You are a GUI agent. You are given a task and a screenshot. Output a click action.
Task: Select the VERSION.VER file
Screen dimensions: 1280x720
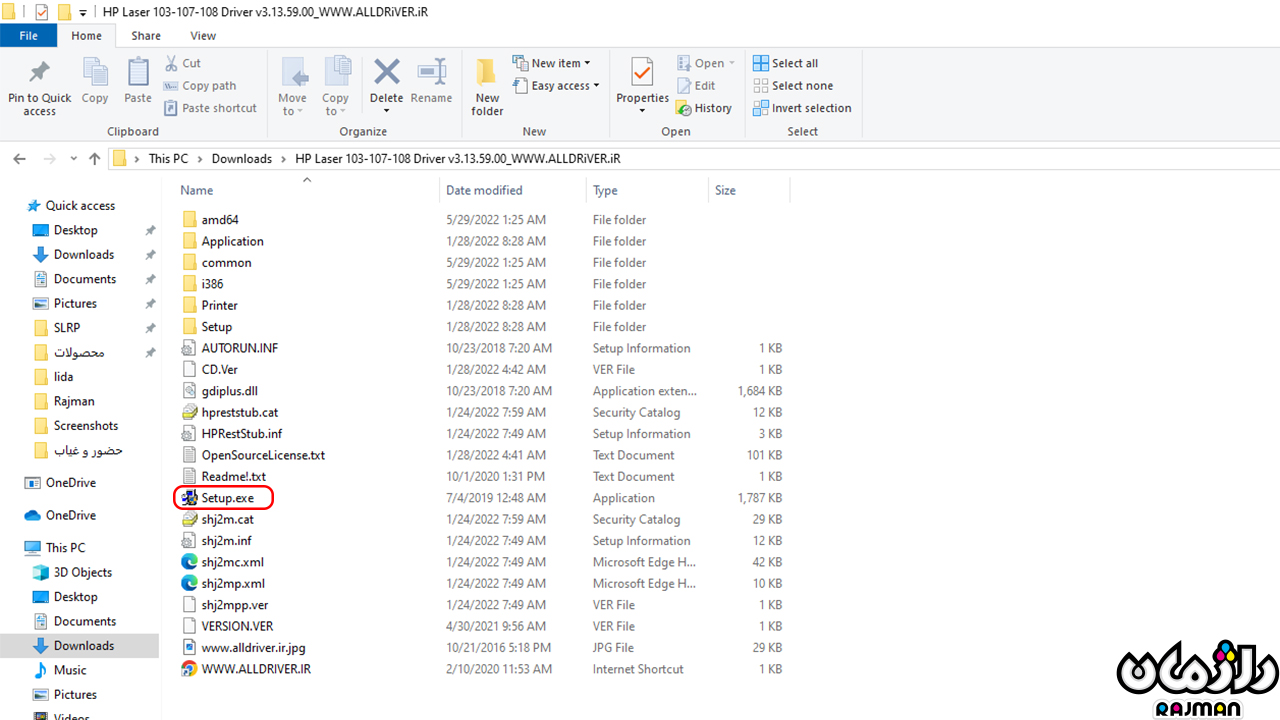click(237, 626)
